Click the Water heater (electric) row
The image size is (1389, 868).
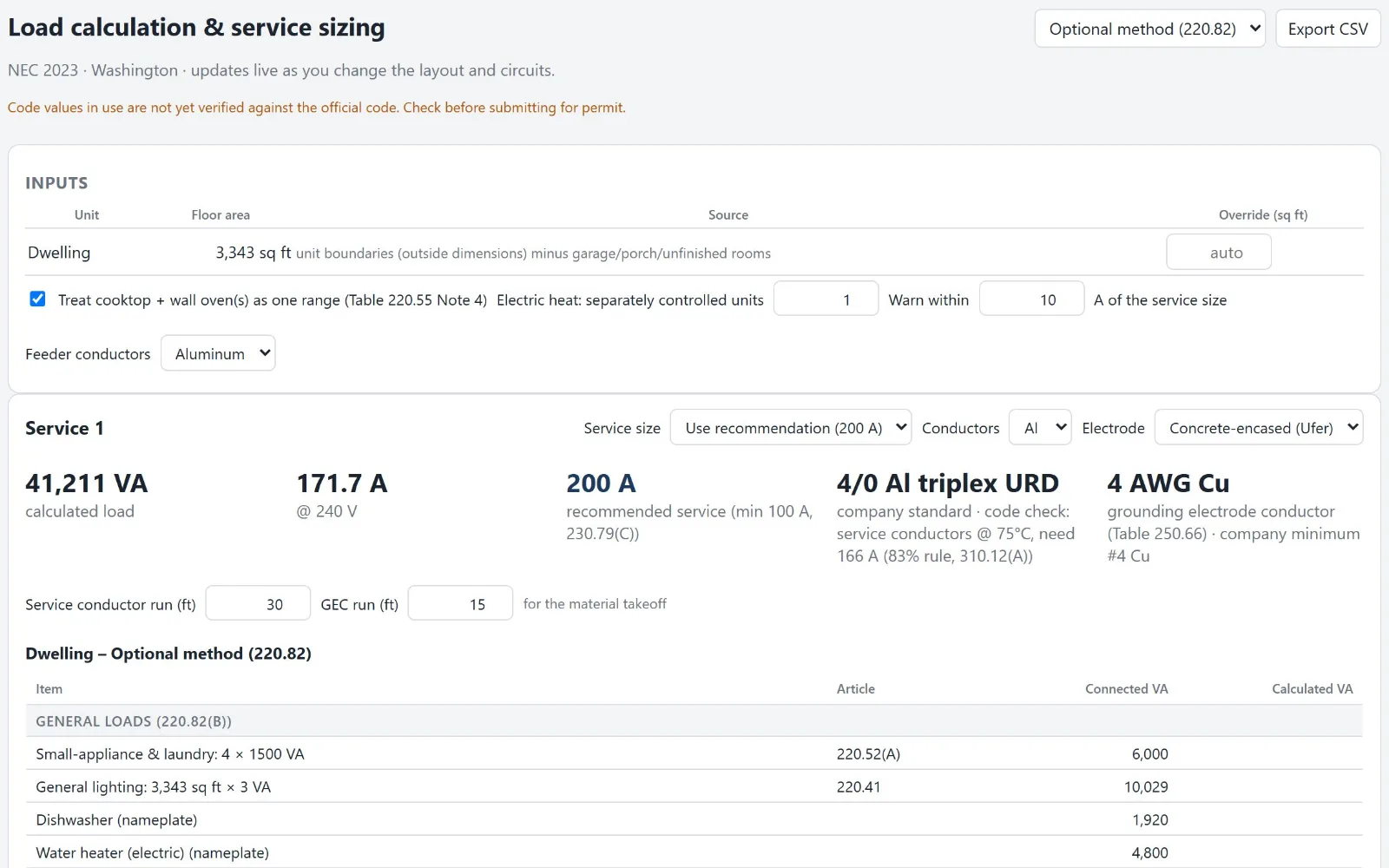(x=694, y=852)
